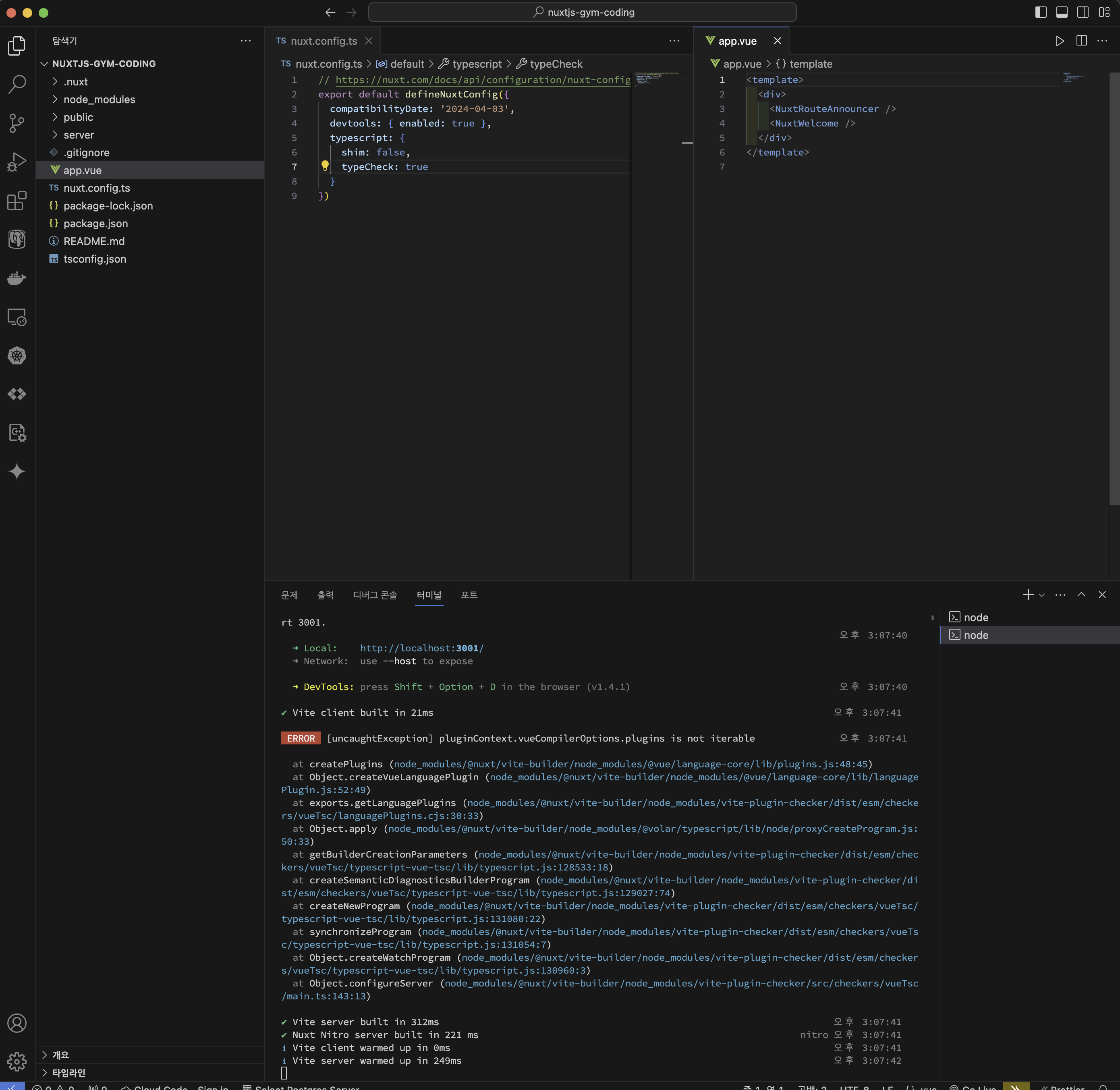This screenshot has height=1090, width=1120.
Task: Open tsconfig.json in the explorer
Action: (150, 259)
